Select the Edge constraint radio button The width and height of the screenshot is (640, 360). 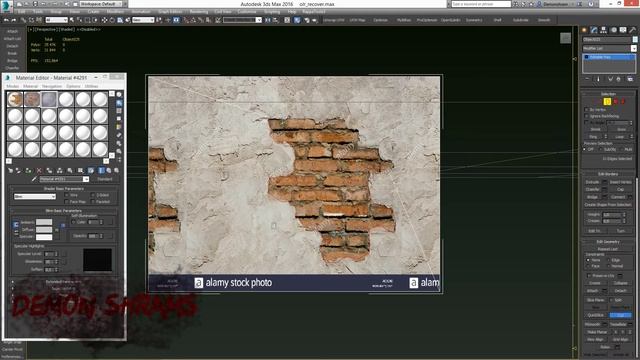(609, 260)
